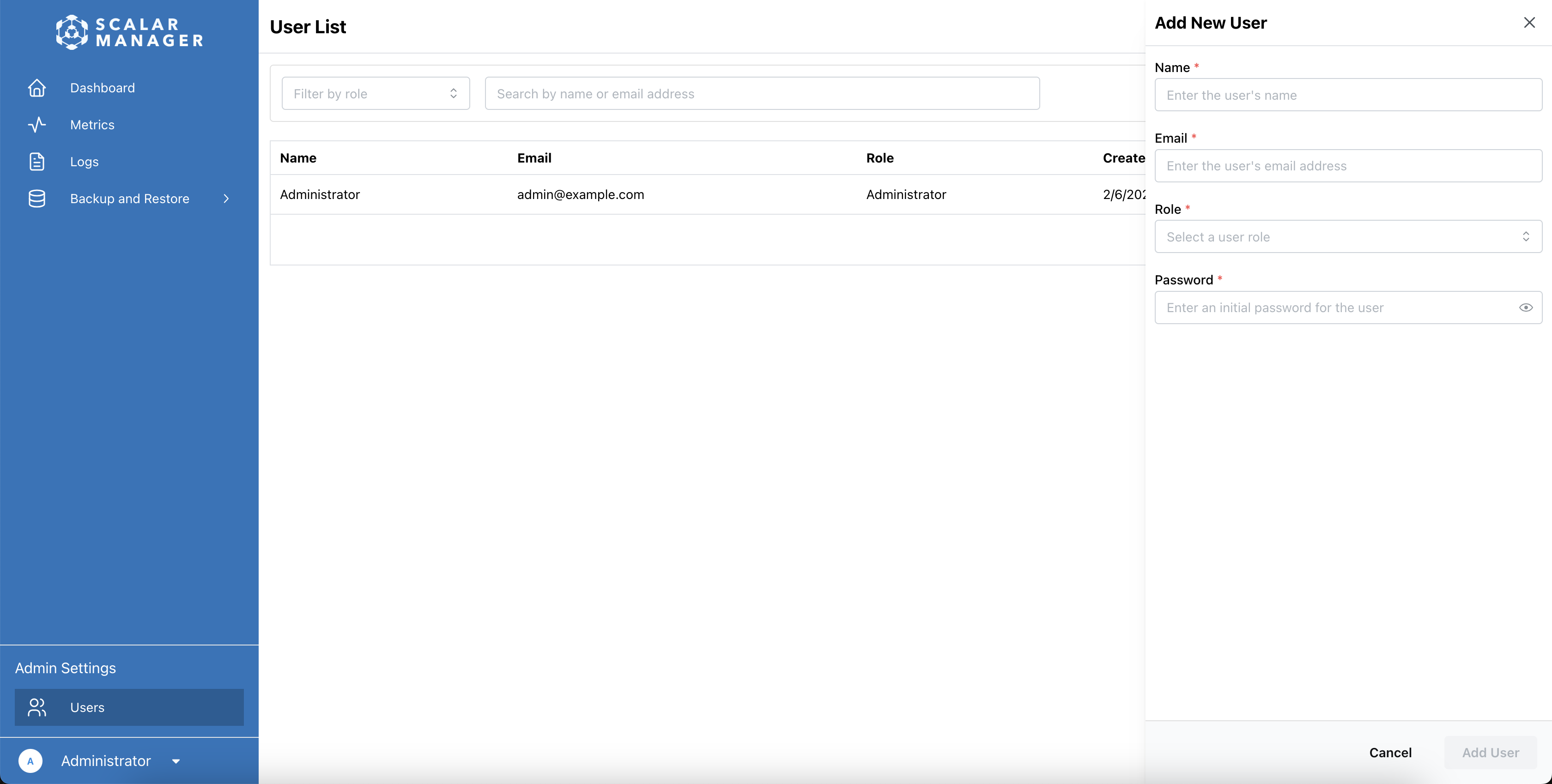
Task: Focus the user's email address input
Action: (x=1347, y=166)
